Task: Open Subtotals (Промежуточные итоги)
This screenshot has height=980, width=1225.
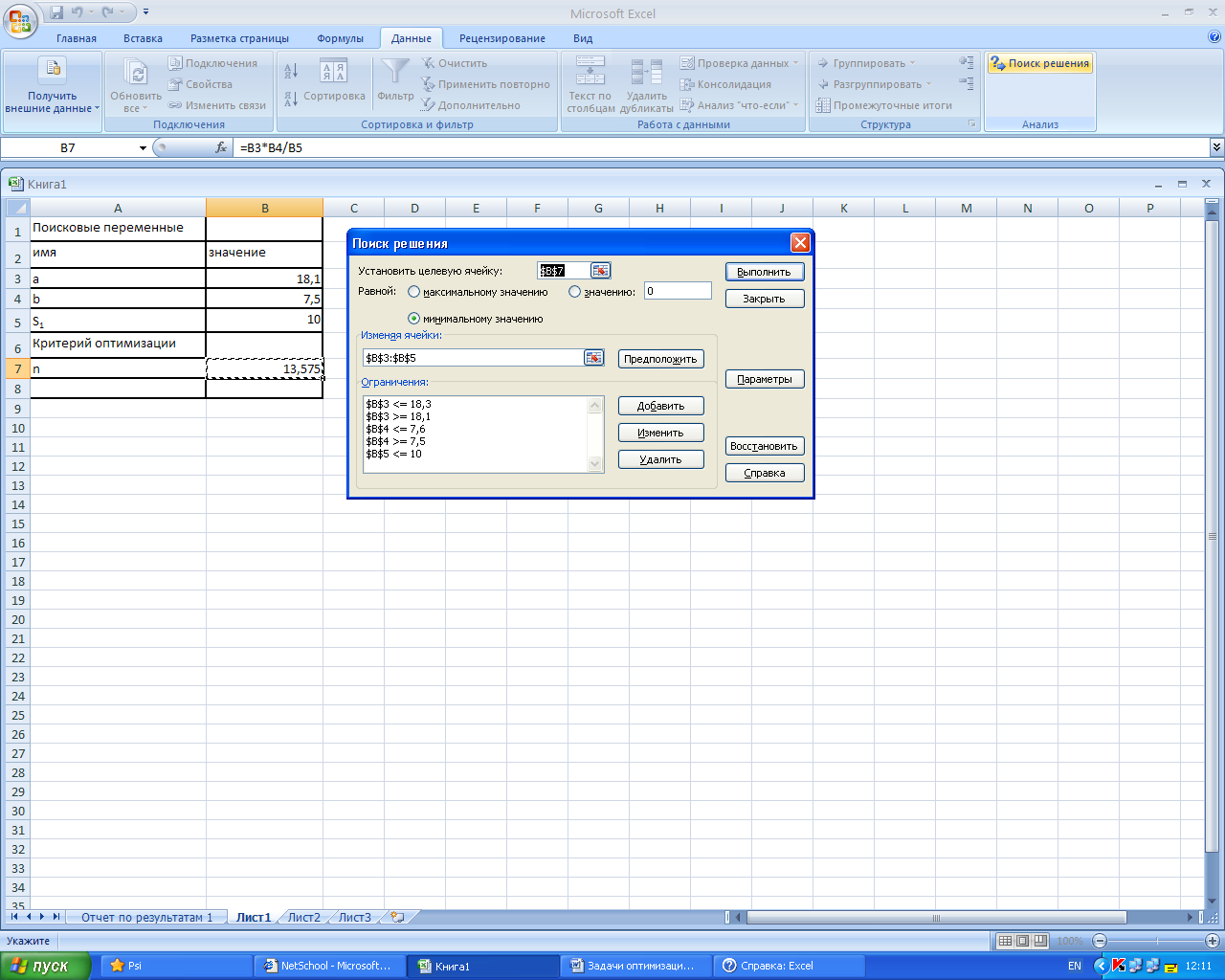Action: point(883,105)
